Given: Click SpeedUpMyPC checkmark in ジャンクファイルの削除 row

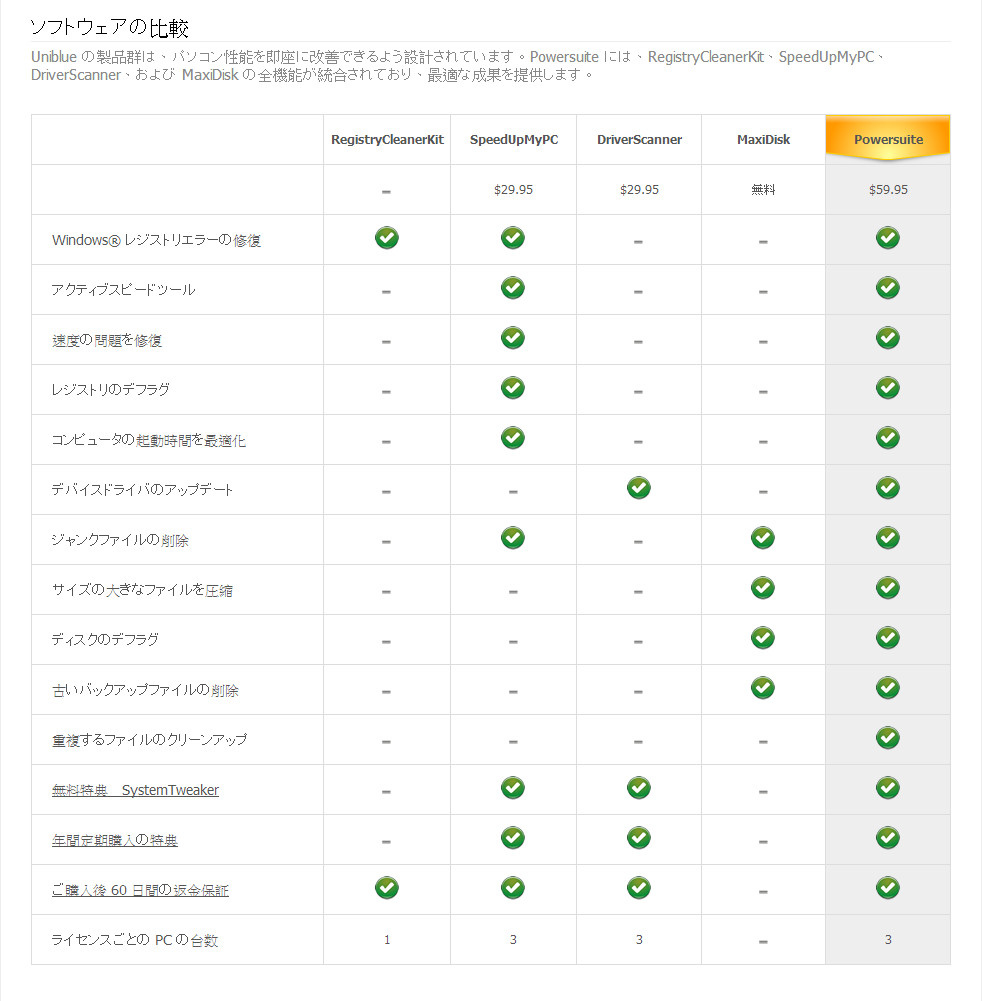Looking at the screenshot, I should tap(513, 538).
